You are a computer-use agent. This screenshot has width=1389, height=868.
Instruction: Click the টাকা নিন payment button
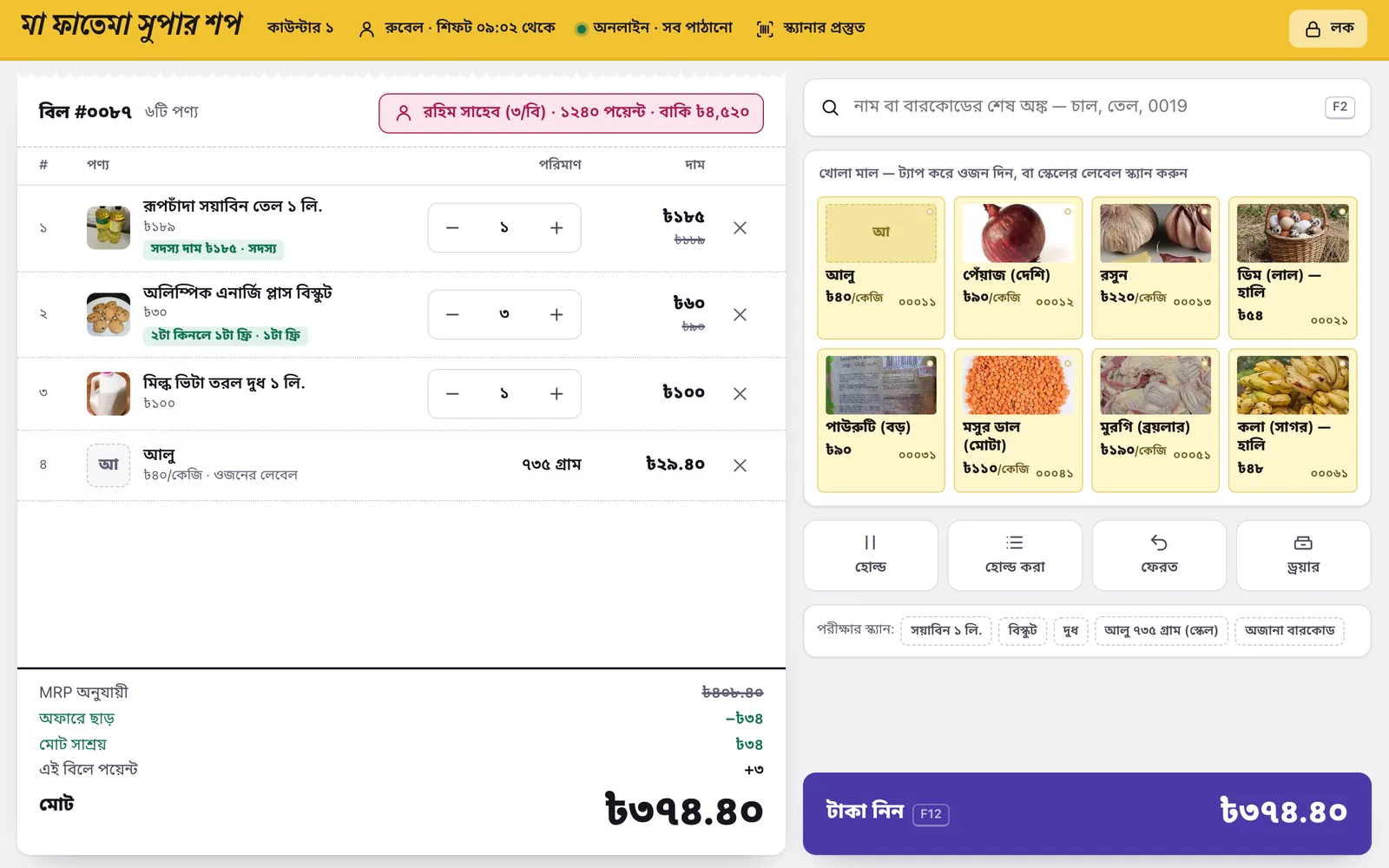pyautogui.click(x=1087, y=813)
